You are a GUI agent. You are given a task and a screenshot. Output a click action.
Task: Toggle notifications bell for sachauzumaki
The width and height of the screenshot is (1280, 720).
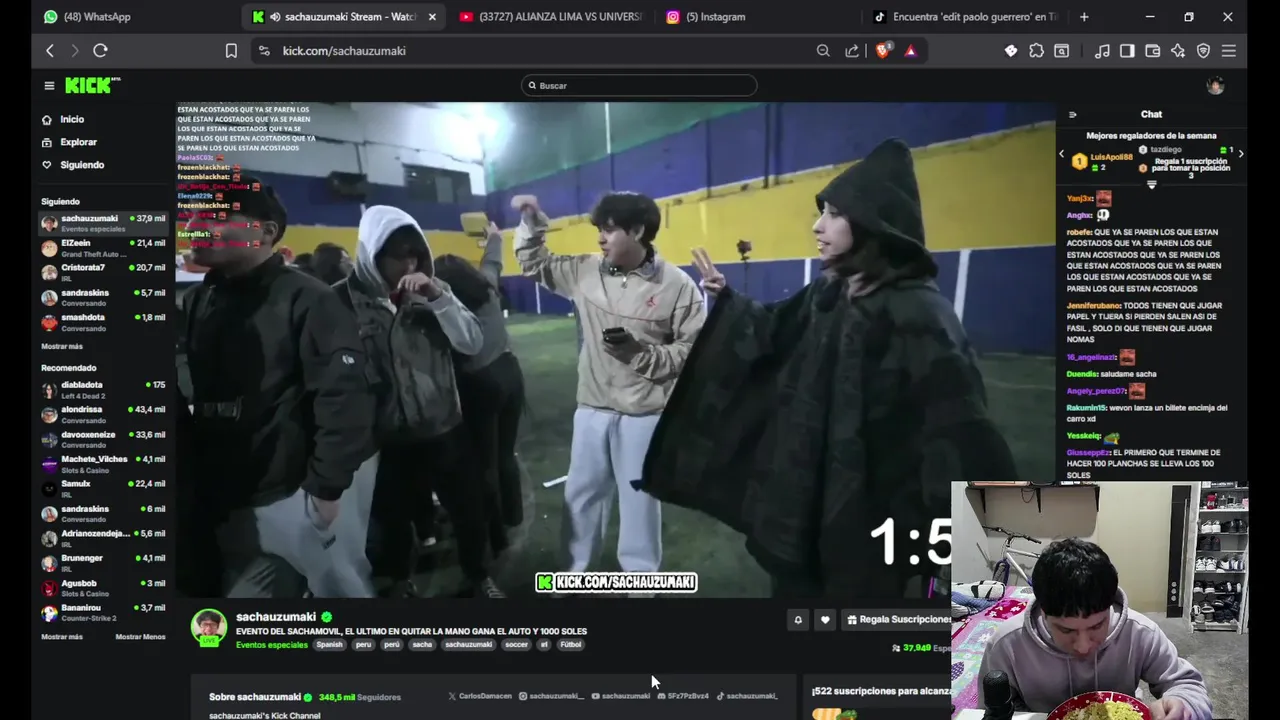coord(798,620)
